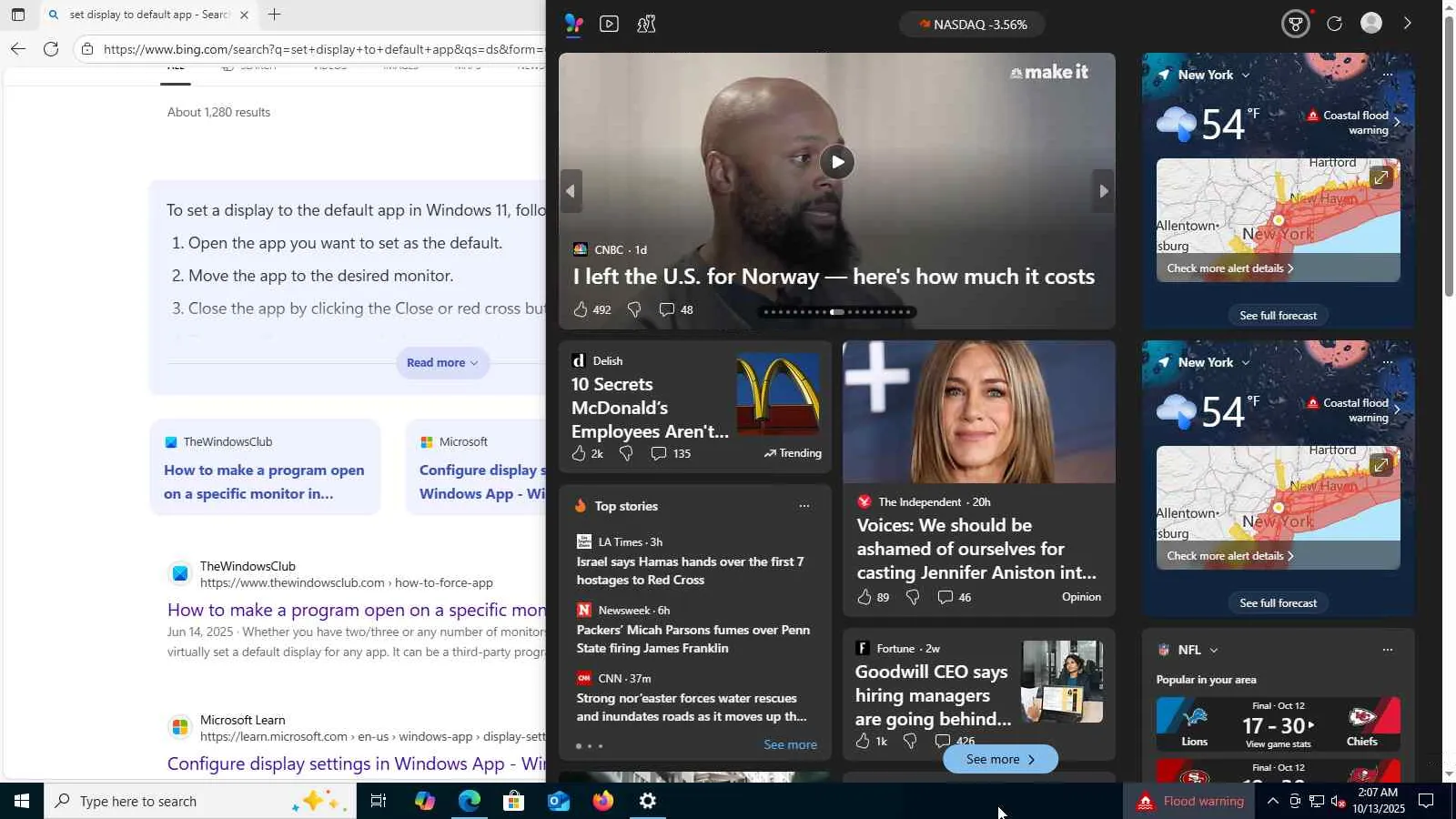
Task: Open the Play games icon in widgets header
Action: [x=646, y=24]
